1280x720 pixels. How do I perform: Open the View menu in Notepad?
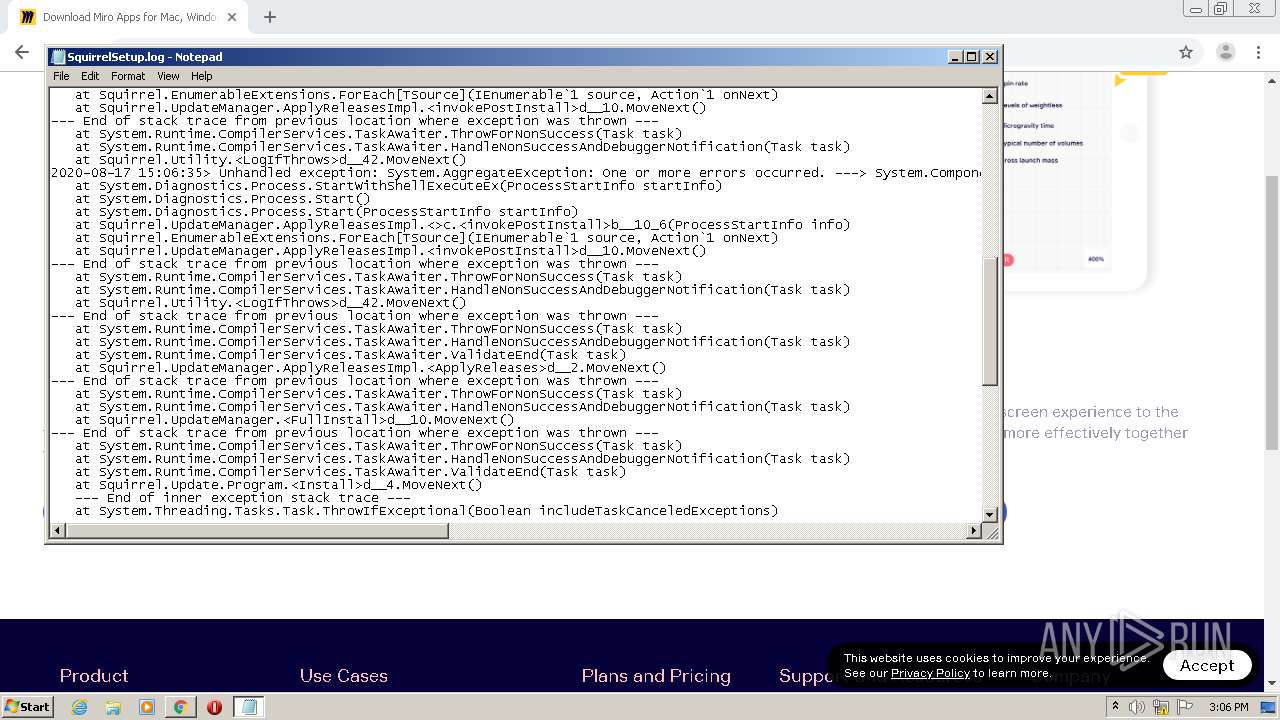pyautogui.click(x=168, y=76)
